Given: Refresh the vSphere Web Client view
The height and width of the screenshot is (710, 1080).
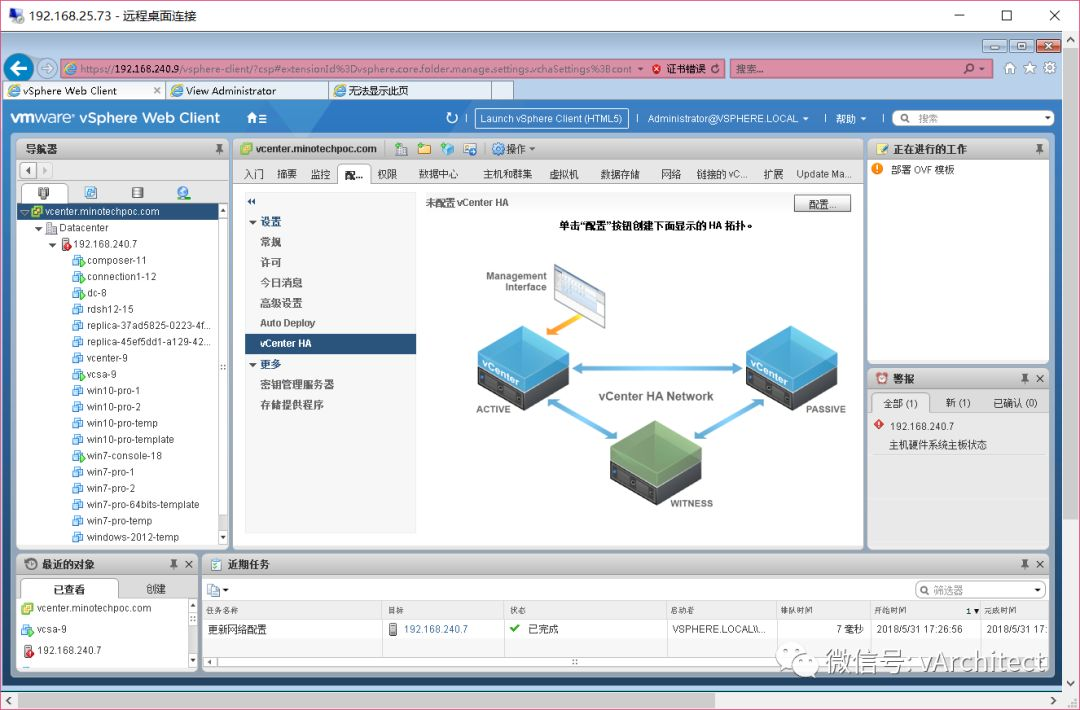Looking at the screenshot, I should (452, 118).
